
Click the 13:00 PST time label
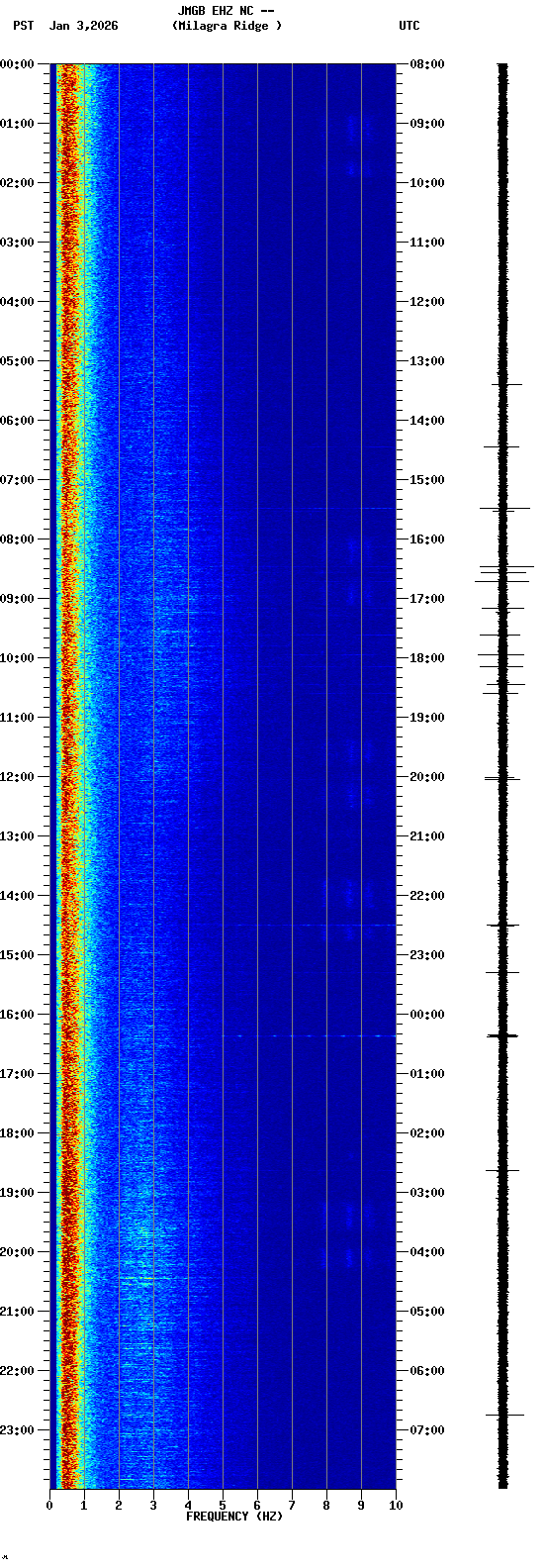[18, 836]
